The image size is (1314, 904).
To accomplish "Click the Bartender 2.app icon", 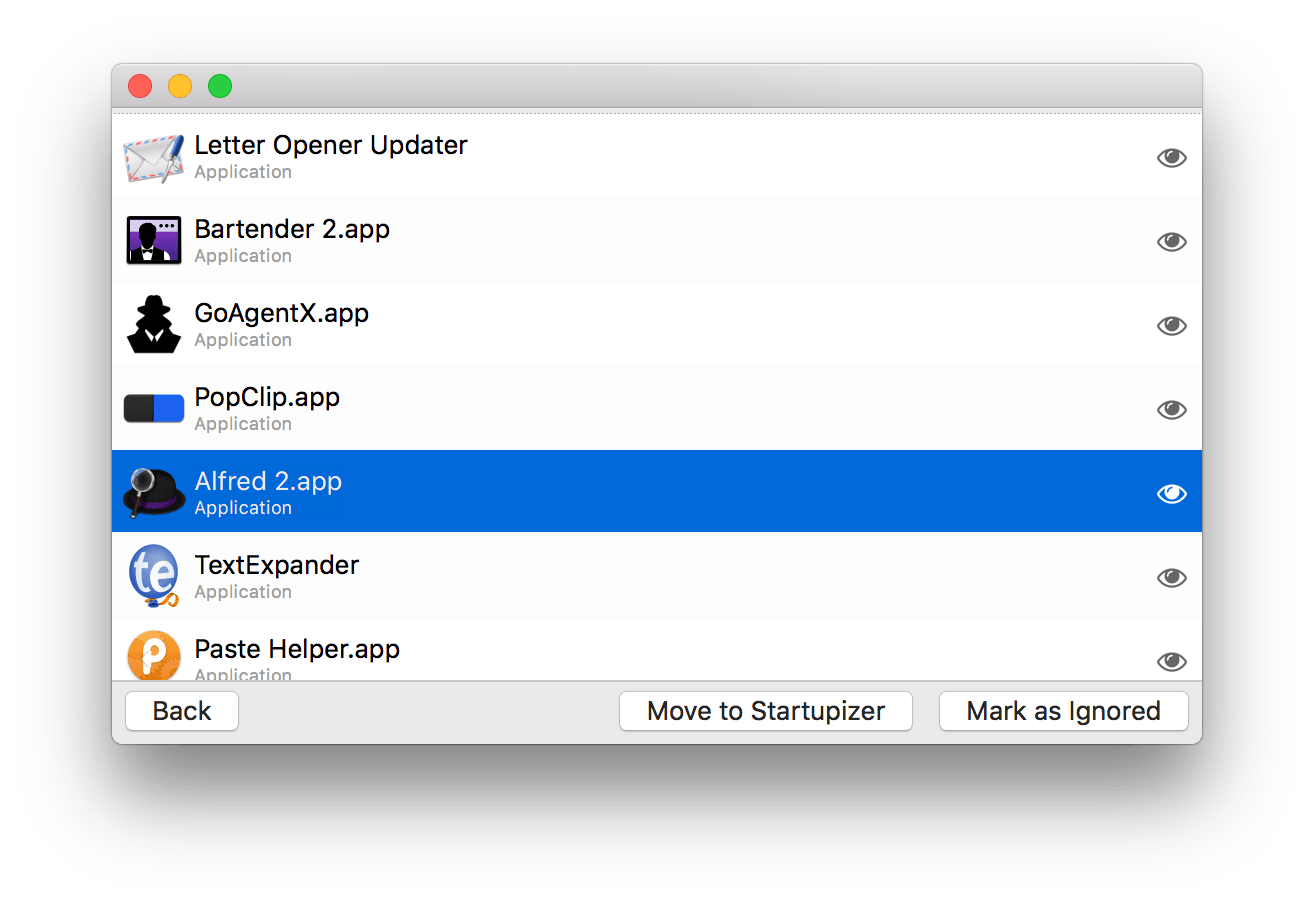I will click(x=154, y=240).
